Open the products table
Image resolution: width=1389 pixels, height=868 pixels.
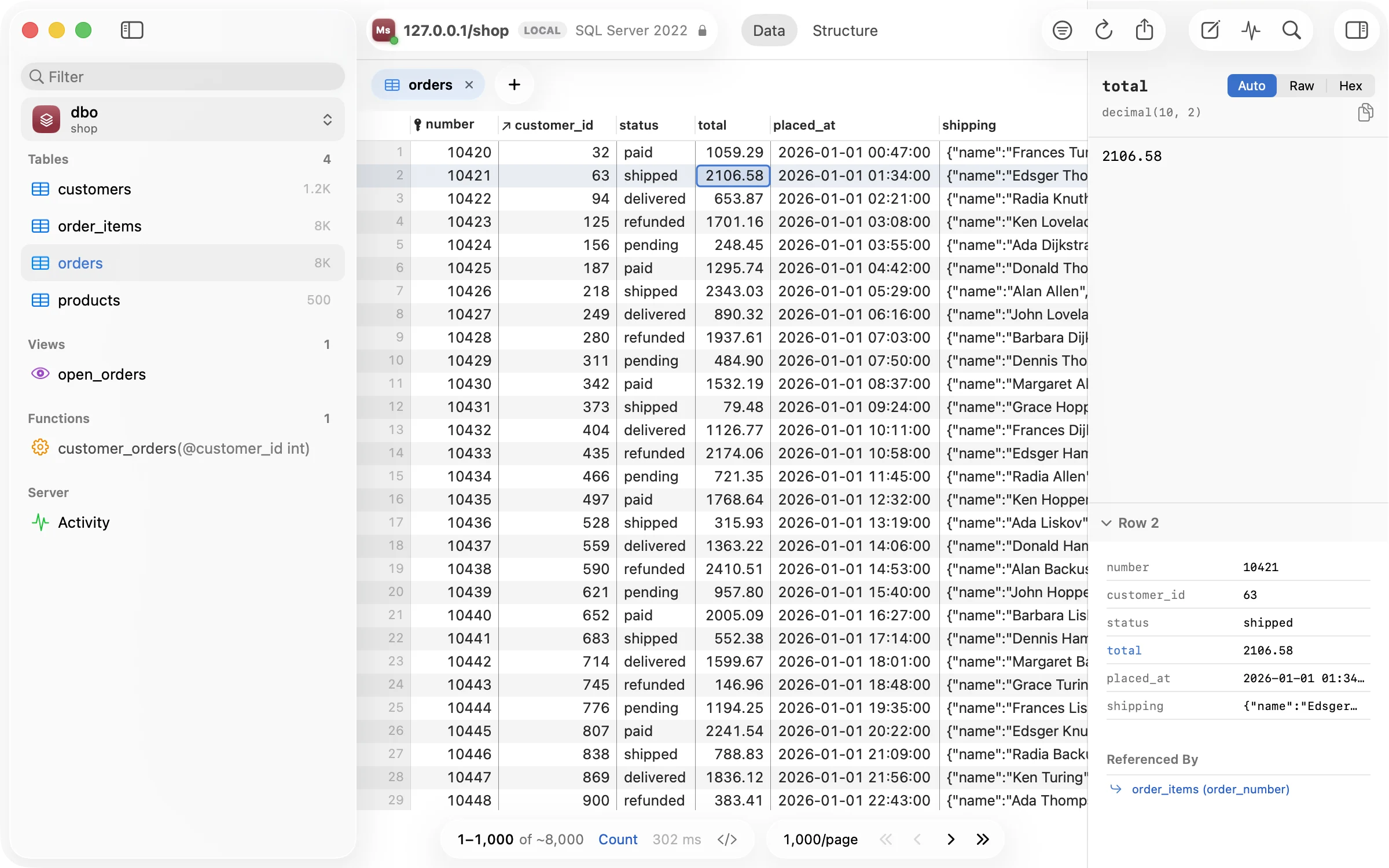click(183, 300)
